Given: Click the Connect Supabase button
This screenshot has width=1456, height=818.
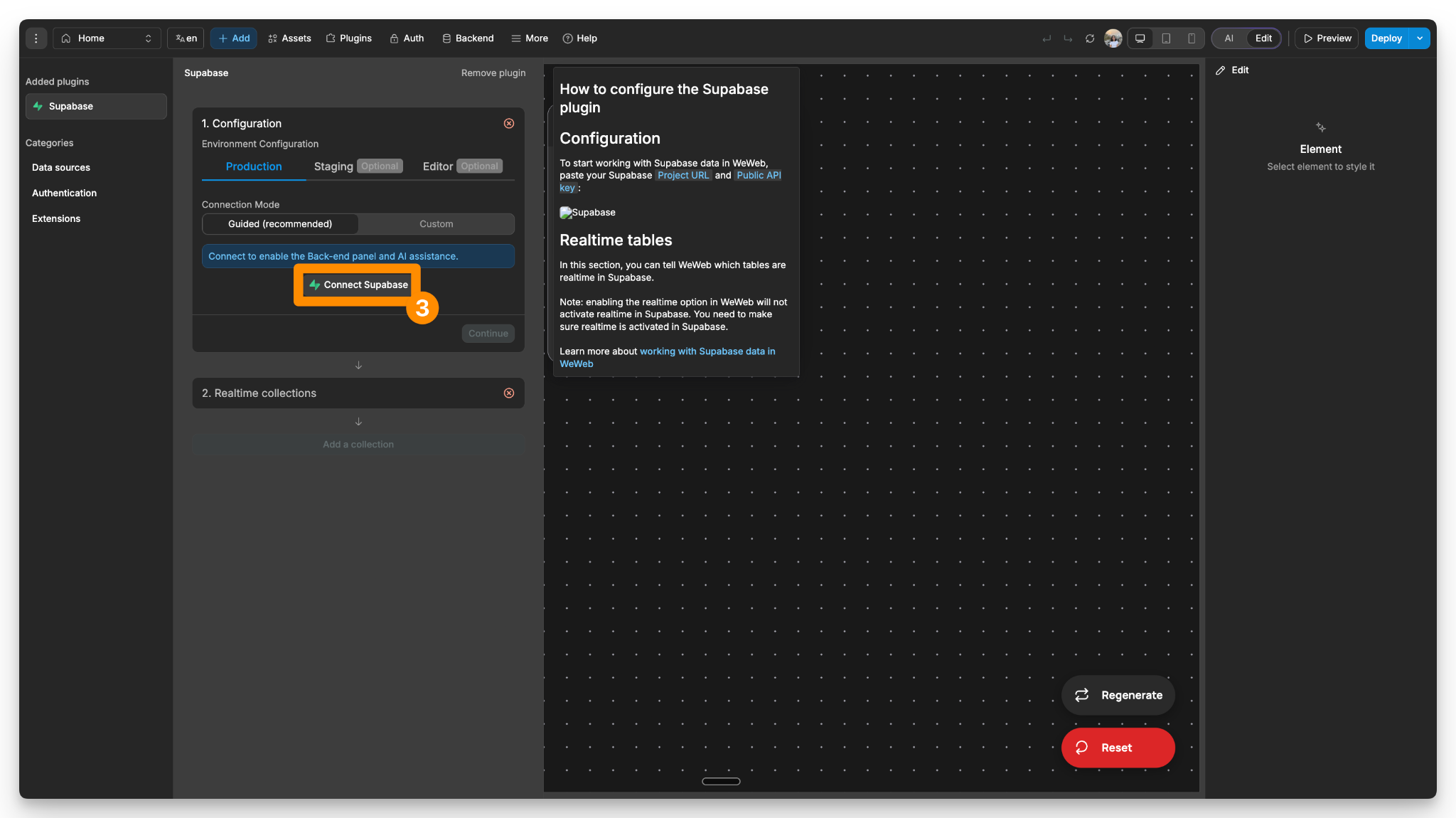Looking at the screenshot, I should (x=358, y=285).
